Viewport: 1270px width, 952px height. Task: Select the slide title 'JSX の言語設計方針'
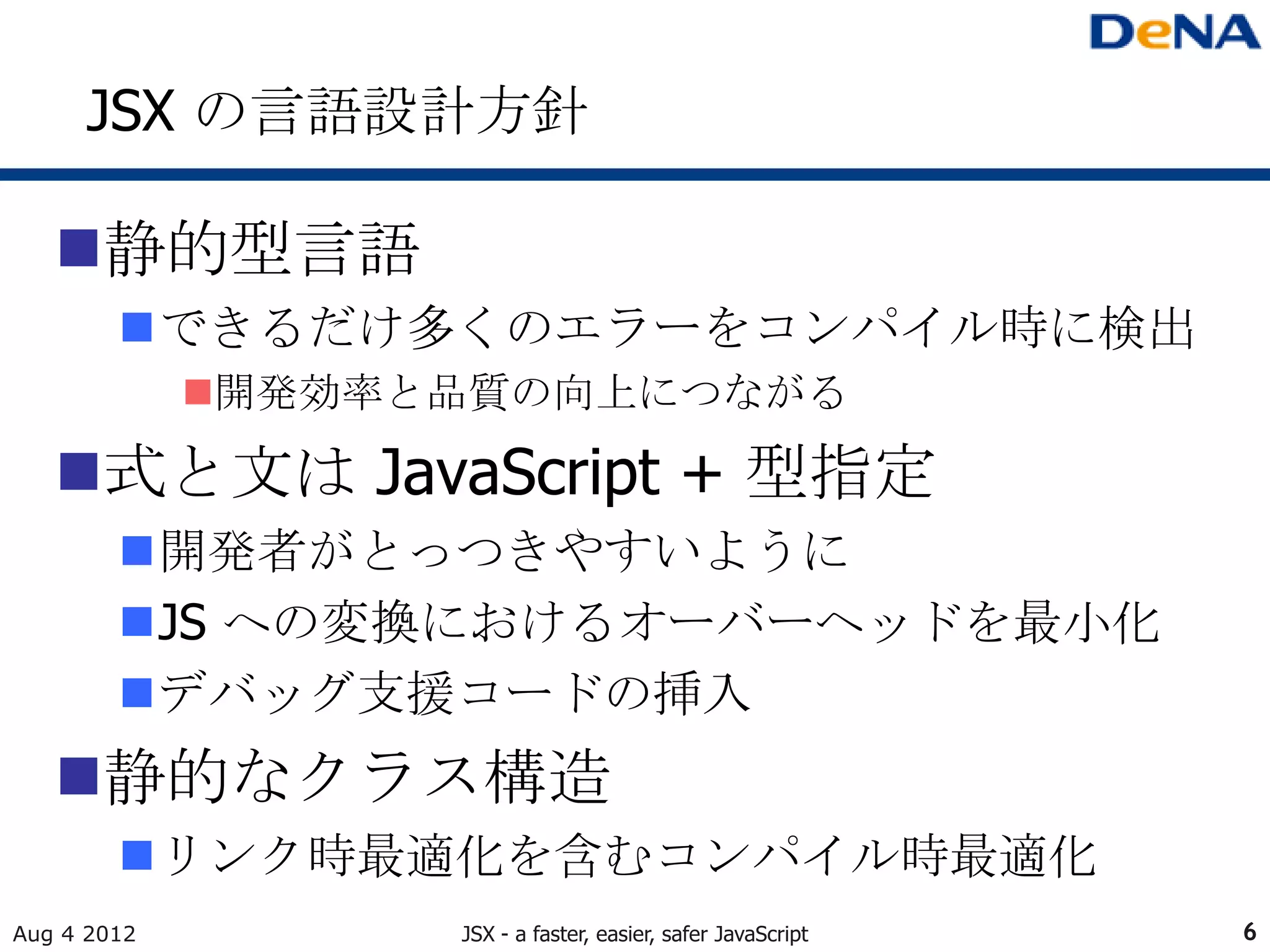point(337,111)
